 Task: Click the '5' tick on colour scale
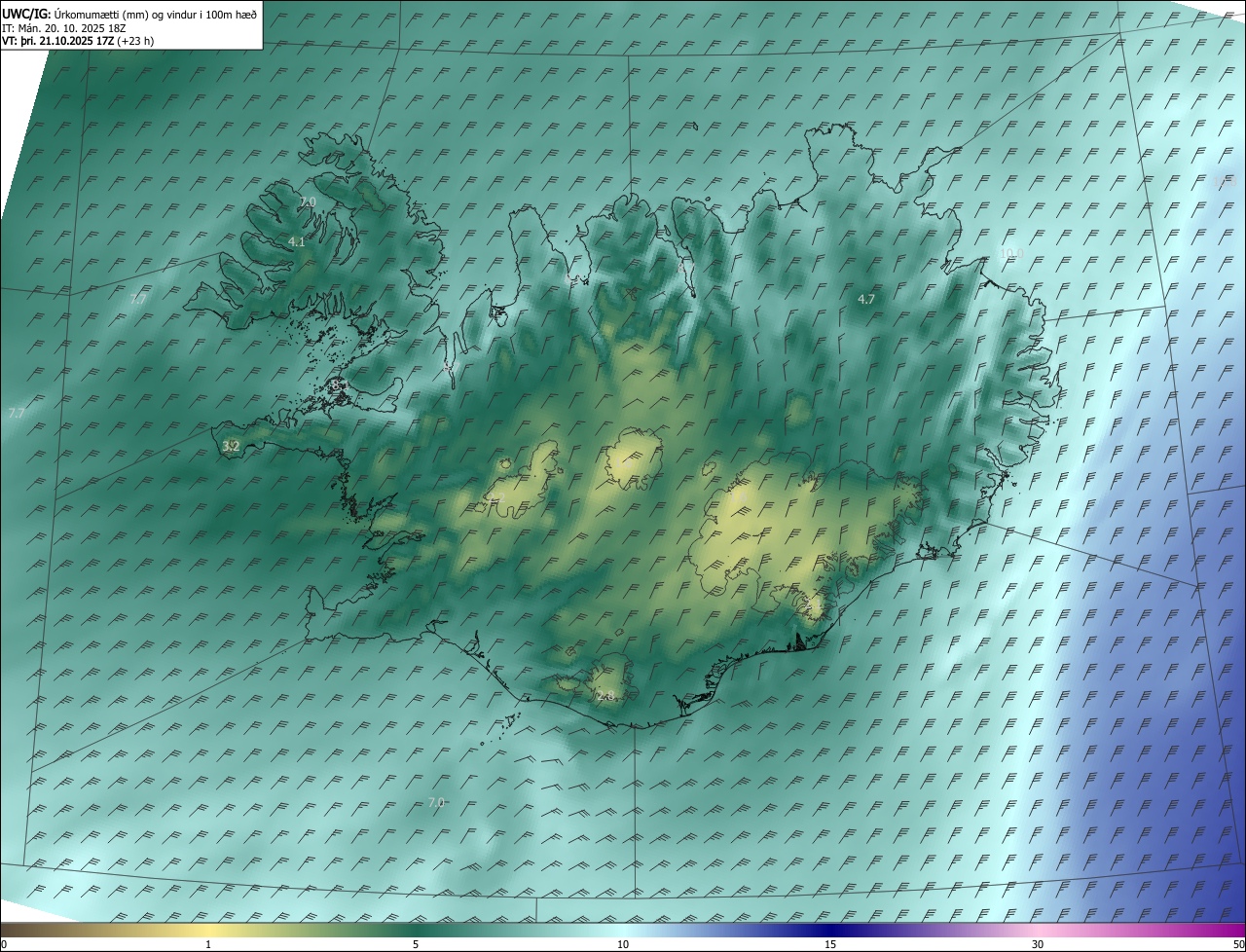pyautogui.click(x=416, y=944)
